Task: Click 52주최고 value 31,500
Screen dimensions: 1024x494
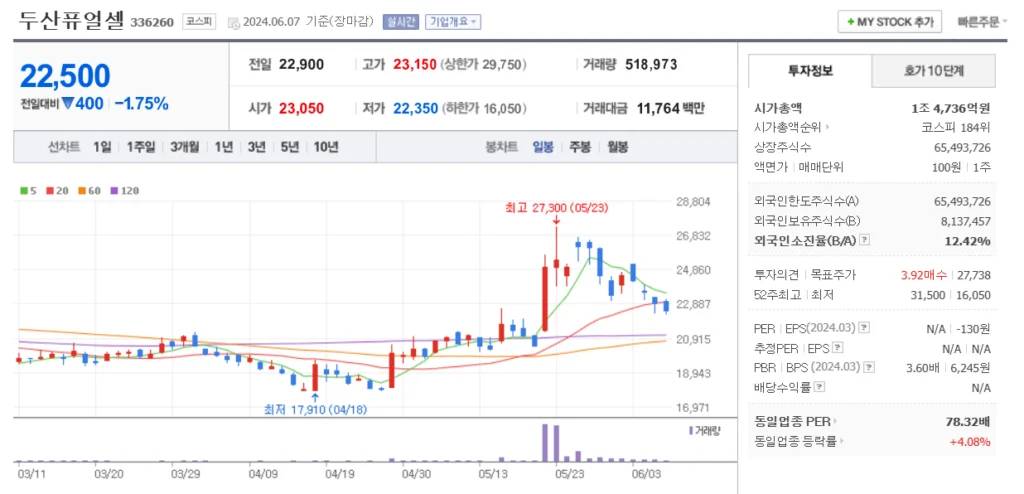Action: [x=927, y=295]
